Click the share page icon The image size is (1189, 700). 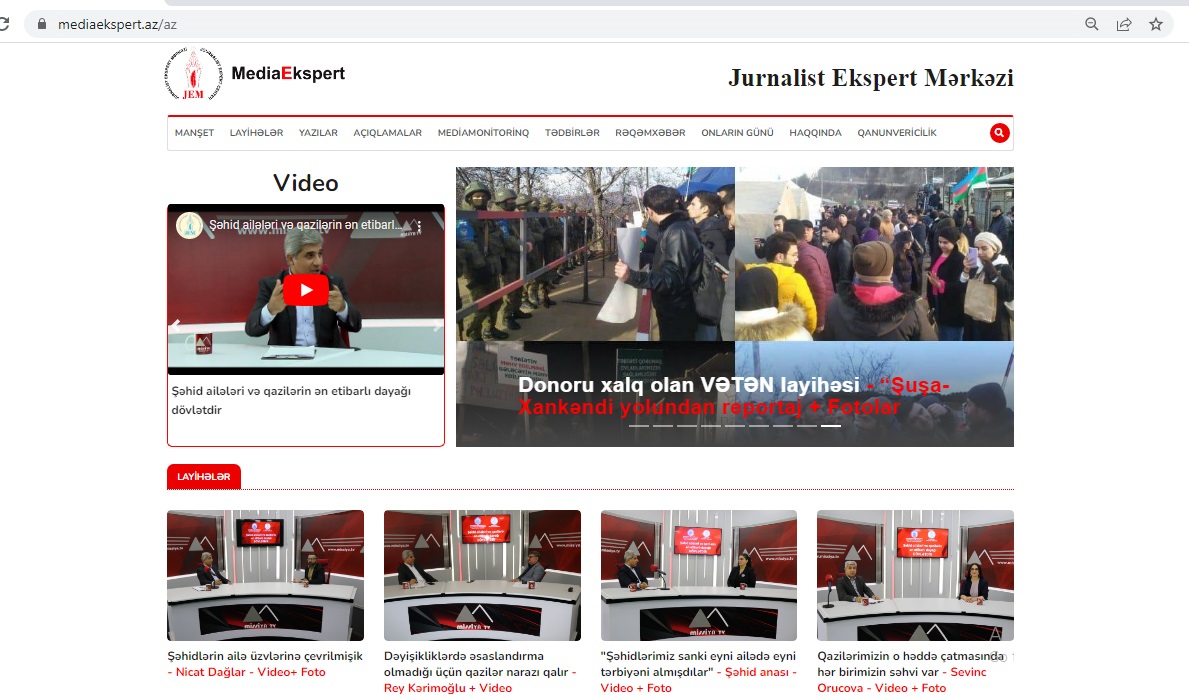click(x=1123, y=24)
